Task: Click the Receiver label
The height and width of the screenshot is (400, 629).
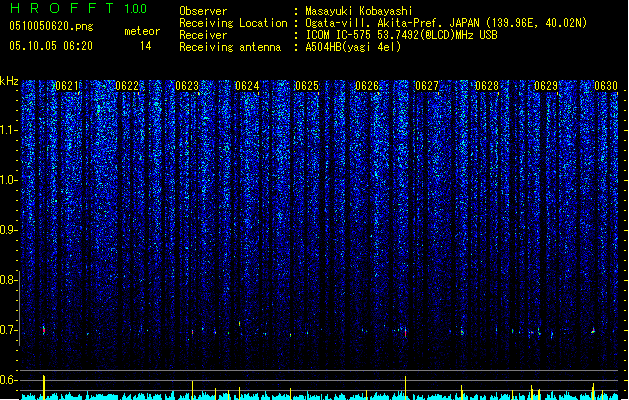Action: [203, 35]
